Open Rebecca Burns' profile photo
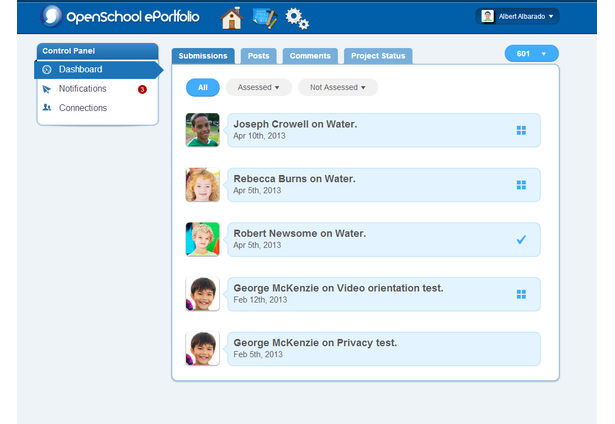Image resolution: width=615 pixels, height=424 pixels. [x=202, y=185]
